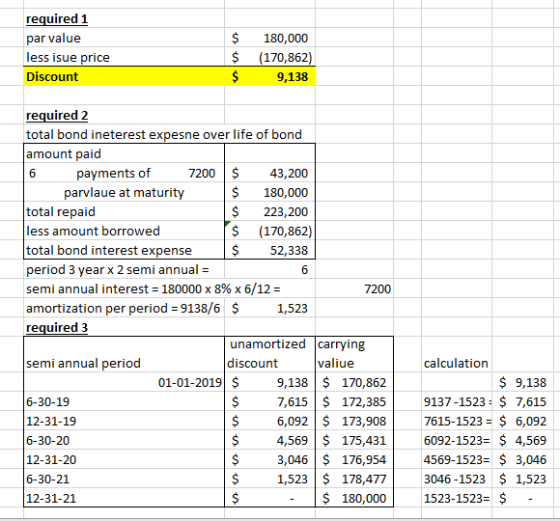Select carrying value 175,431
560x521 pixels.
tap(354, 440)
